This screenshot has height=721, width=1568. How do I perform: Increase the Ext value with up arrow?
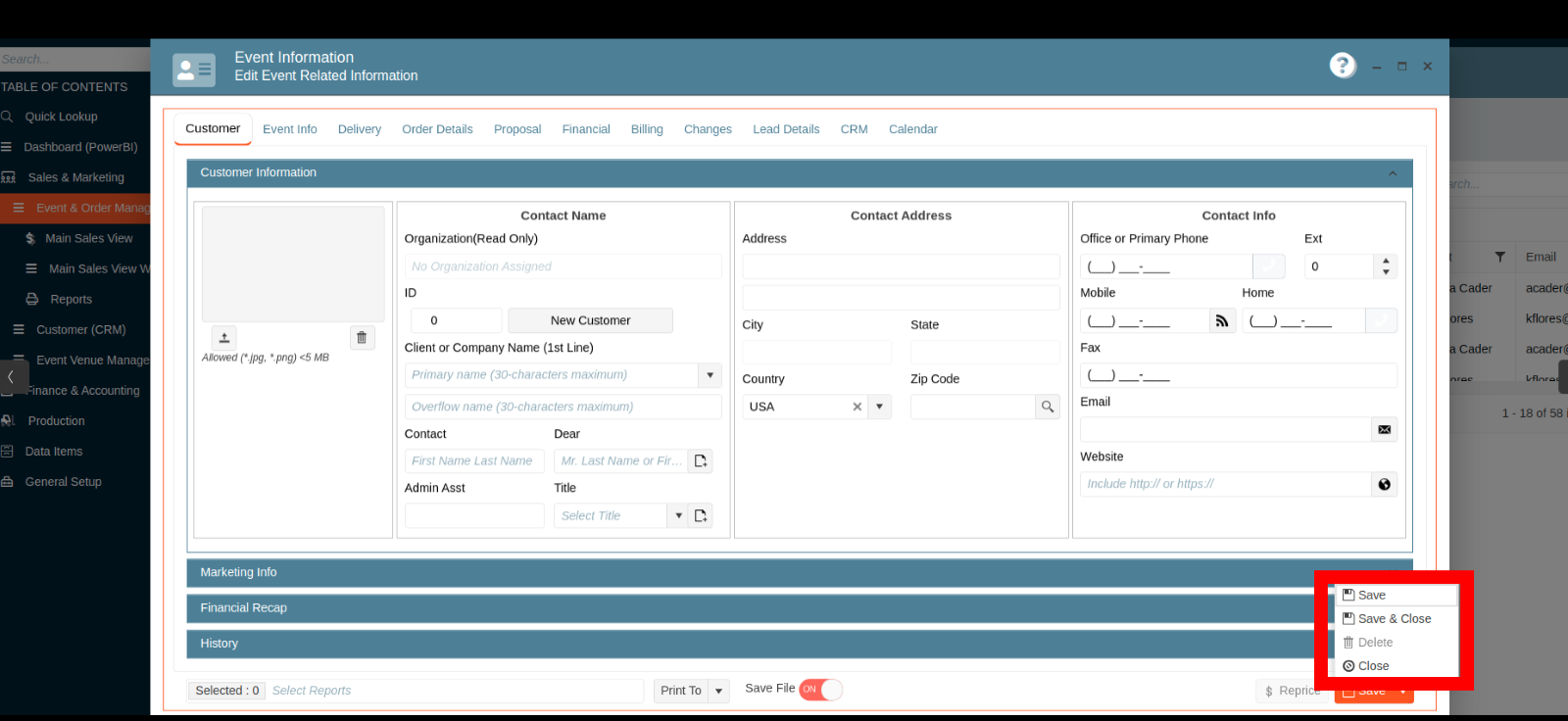click(1386, 261)
